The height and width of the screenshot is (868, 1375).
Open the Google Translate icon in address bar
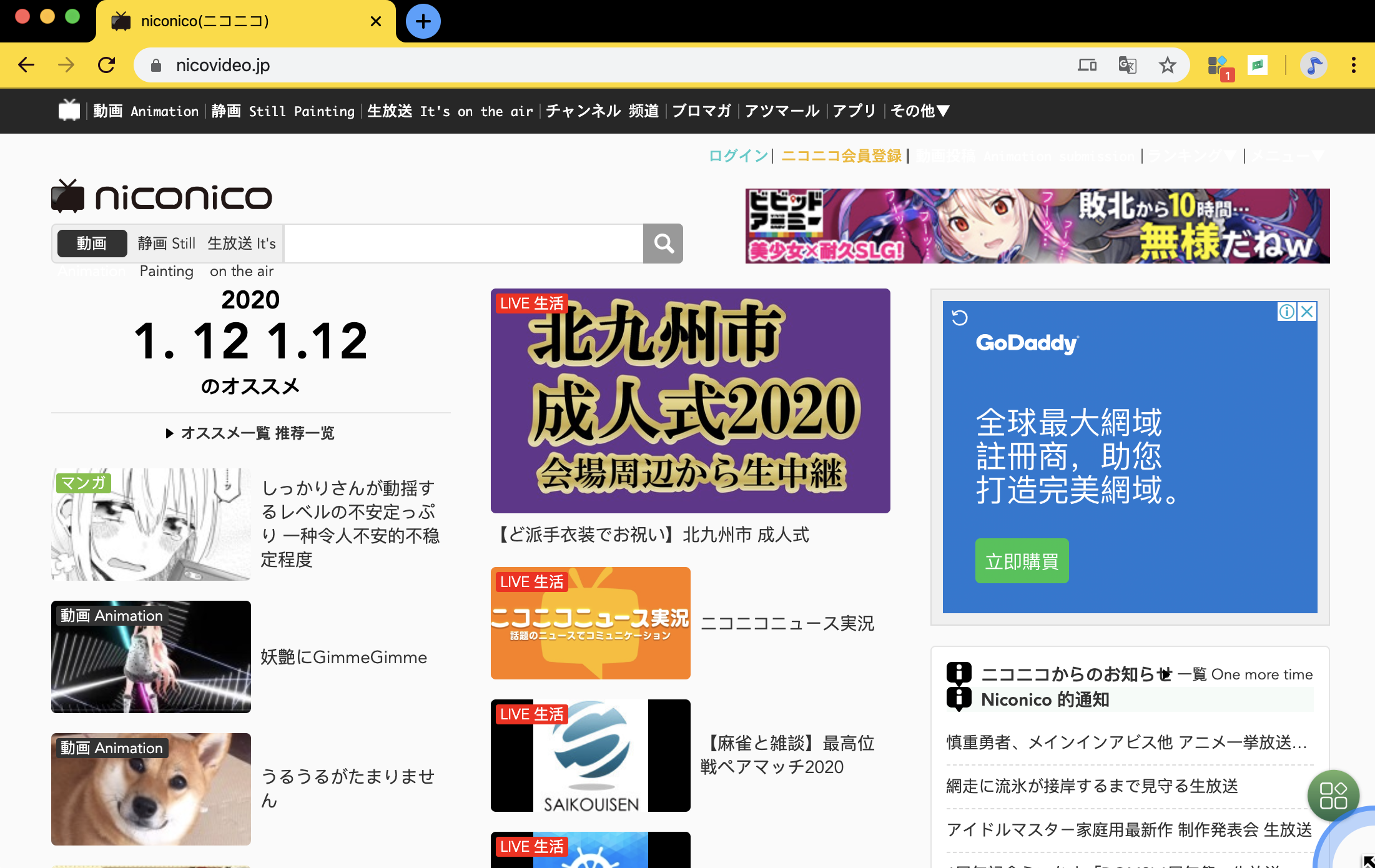1127,65
